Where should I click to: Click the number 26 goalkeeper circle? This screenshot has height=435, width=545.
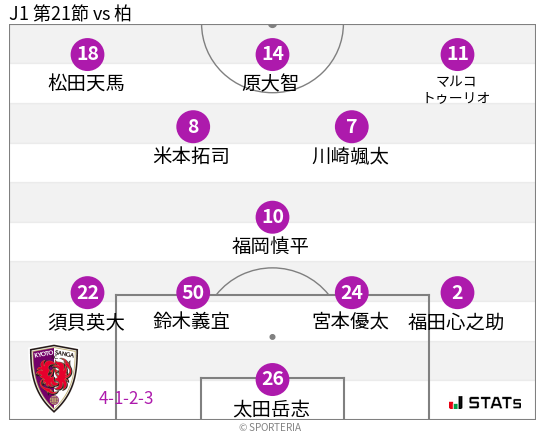coord(272,379)
